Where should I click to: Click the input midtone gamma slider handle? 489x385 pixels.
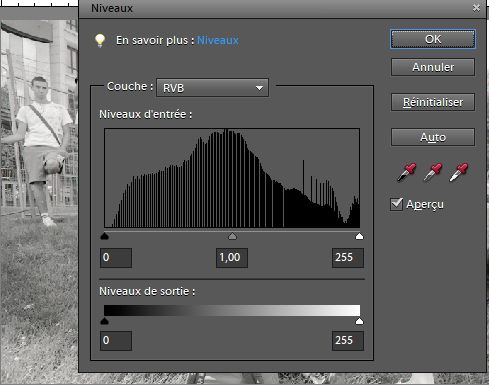(232, 236)
